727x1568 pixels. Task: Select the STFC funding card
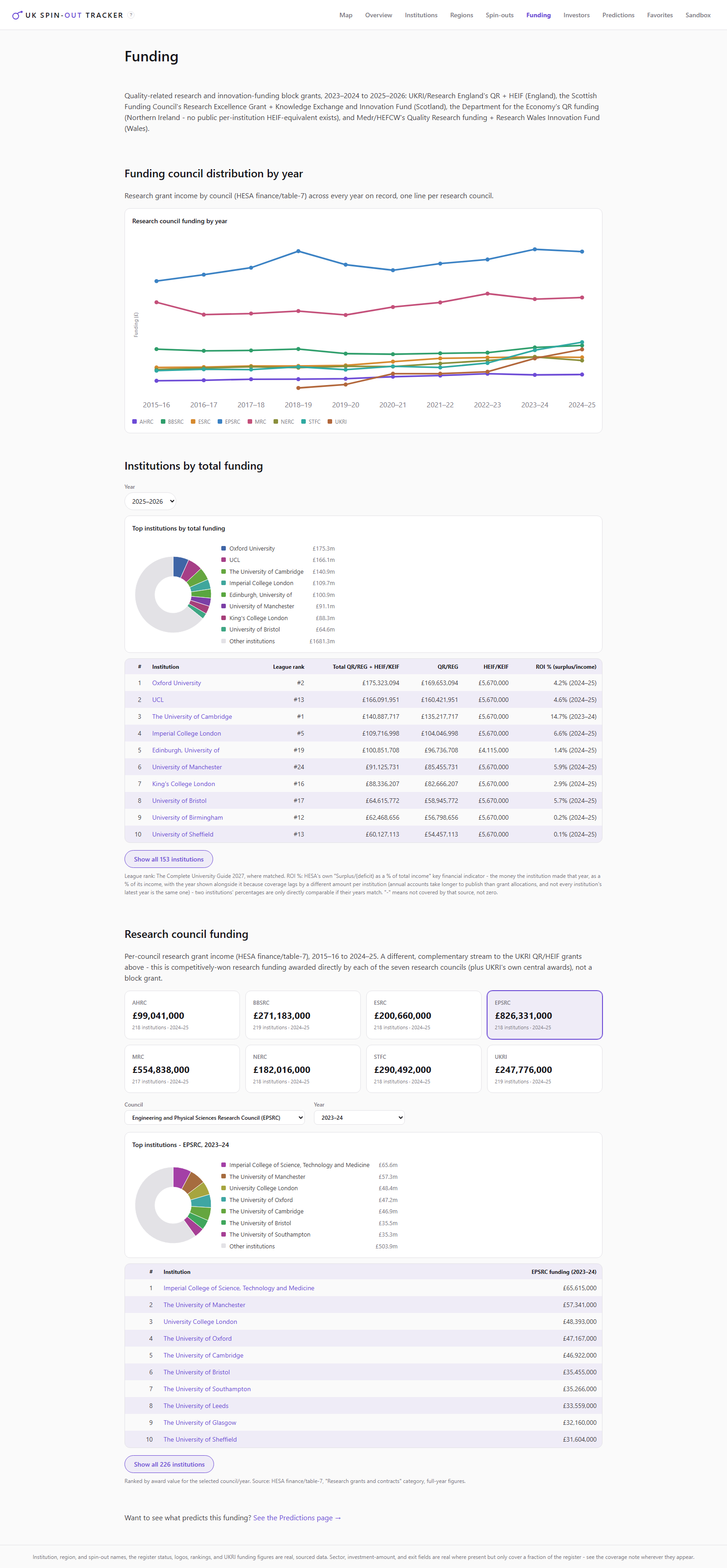(423, 1069)
